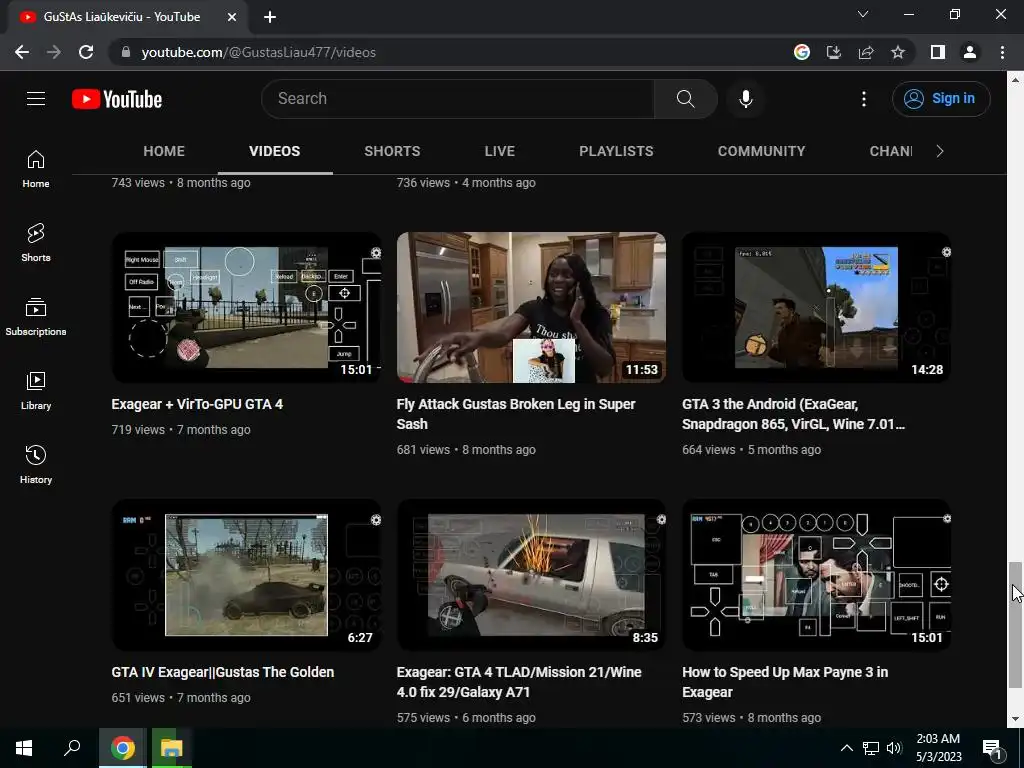1024x768 pixels.
Task: Click the Fly Attack kitchen thumbnail
Action: click(531, 308)
